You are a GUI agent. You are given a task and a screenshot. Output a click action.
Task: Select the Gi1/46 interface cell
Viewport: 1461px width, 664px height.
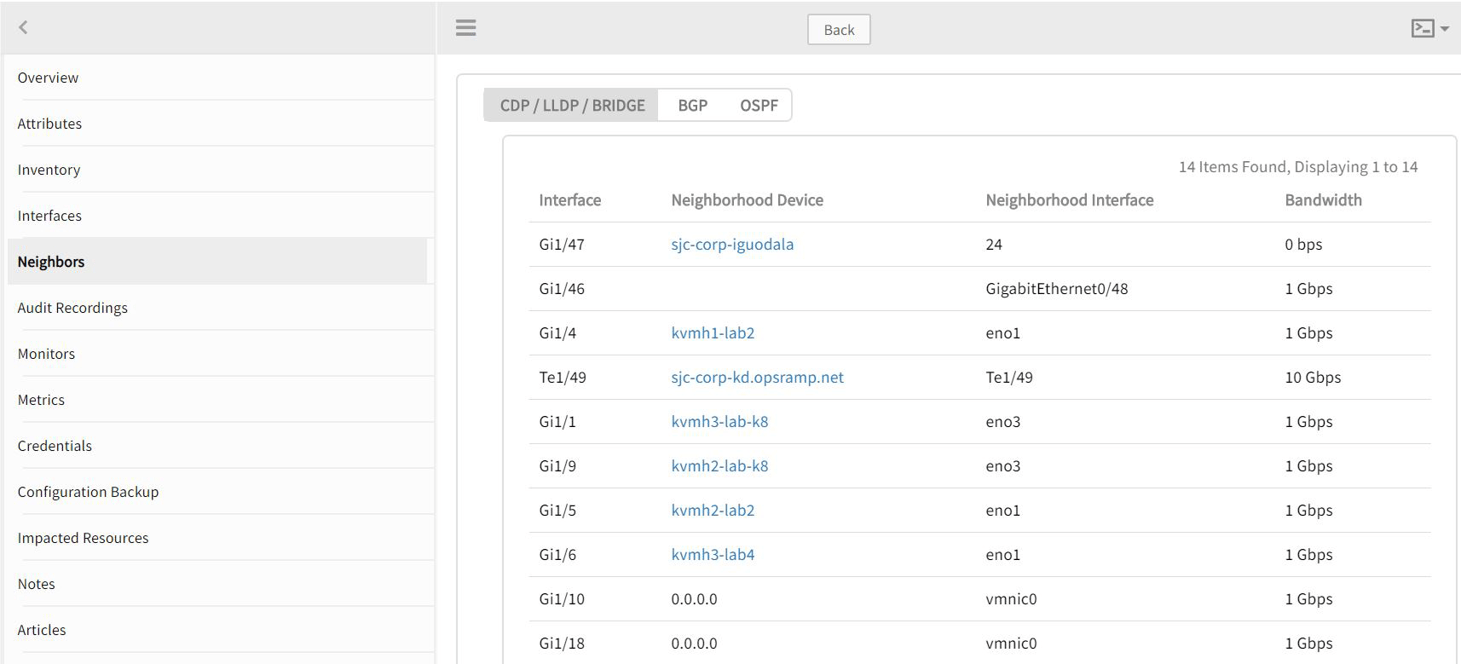[562, 289]
